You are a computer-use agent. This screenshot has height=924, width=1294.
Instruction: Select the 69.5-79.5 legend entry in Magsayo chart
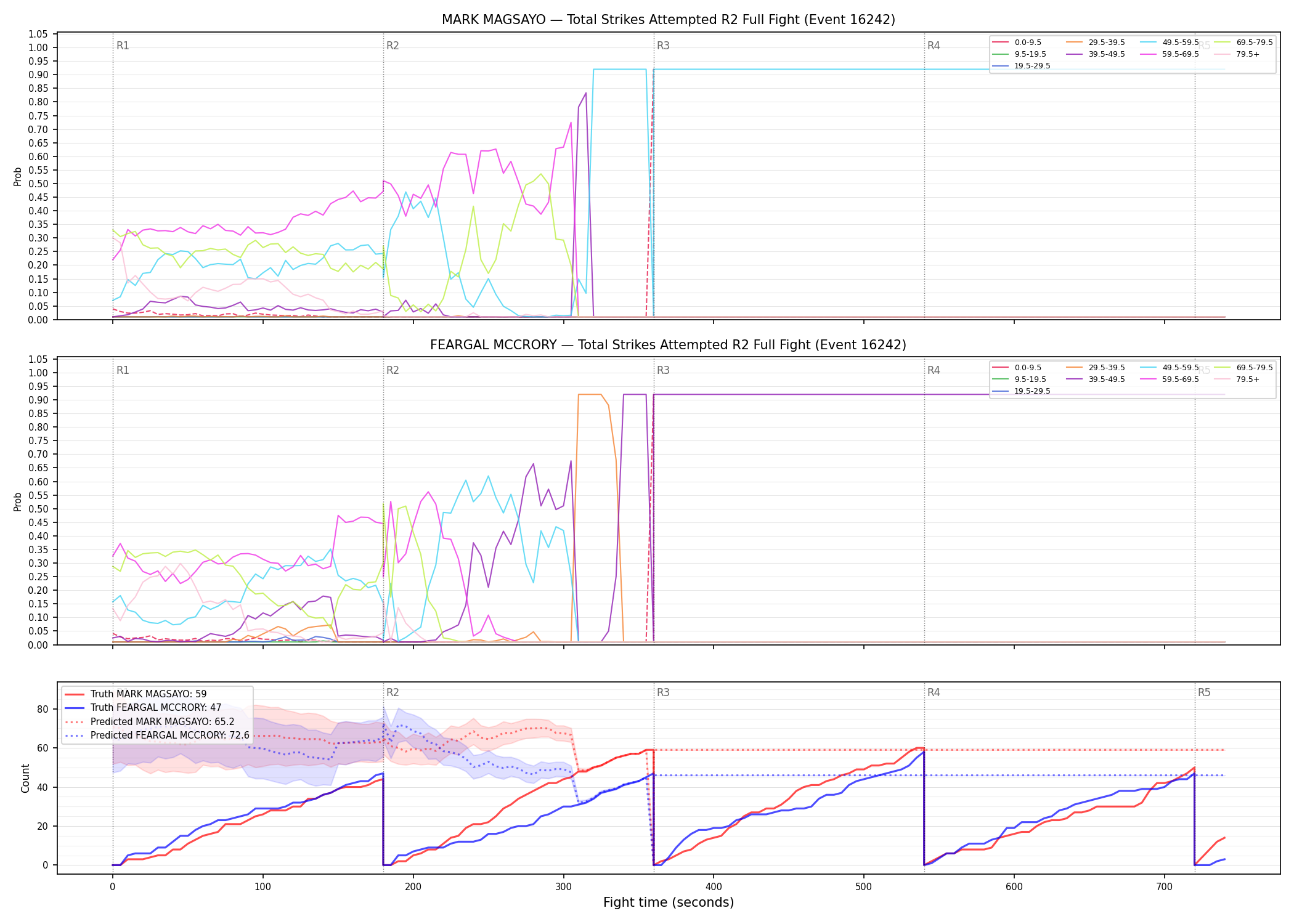tap(1243, 43)
